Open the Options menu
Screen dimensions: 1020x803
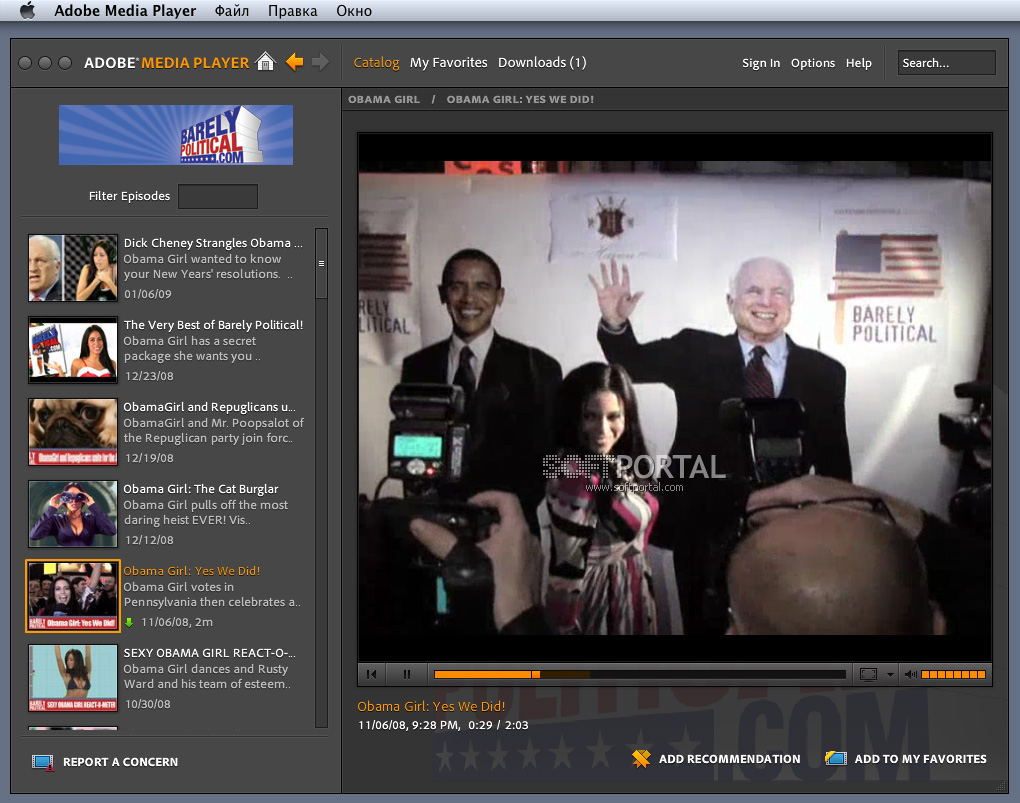click(812, 63)
